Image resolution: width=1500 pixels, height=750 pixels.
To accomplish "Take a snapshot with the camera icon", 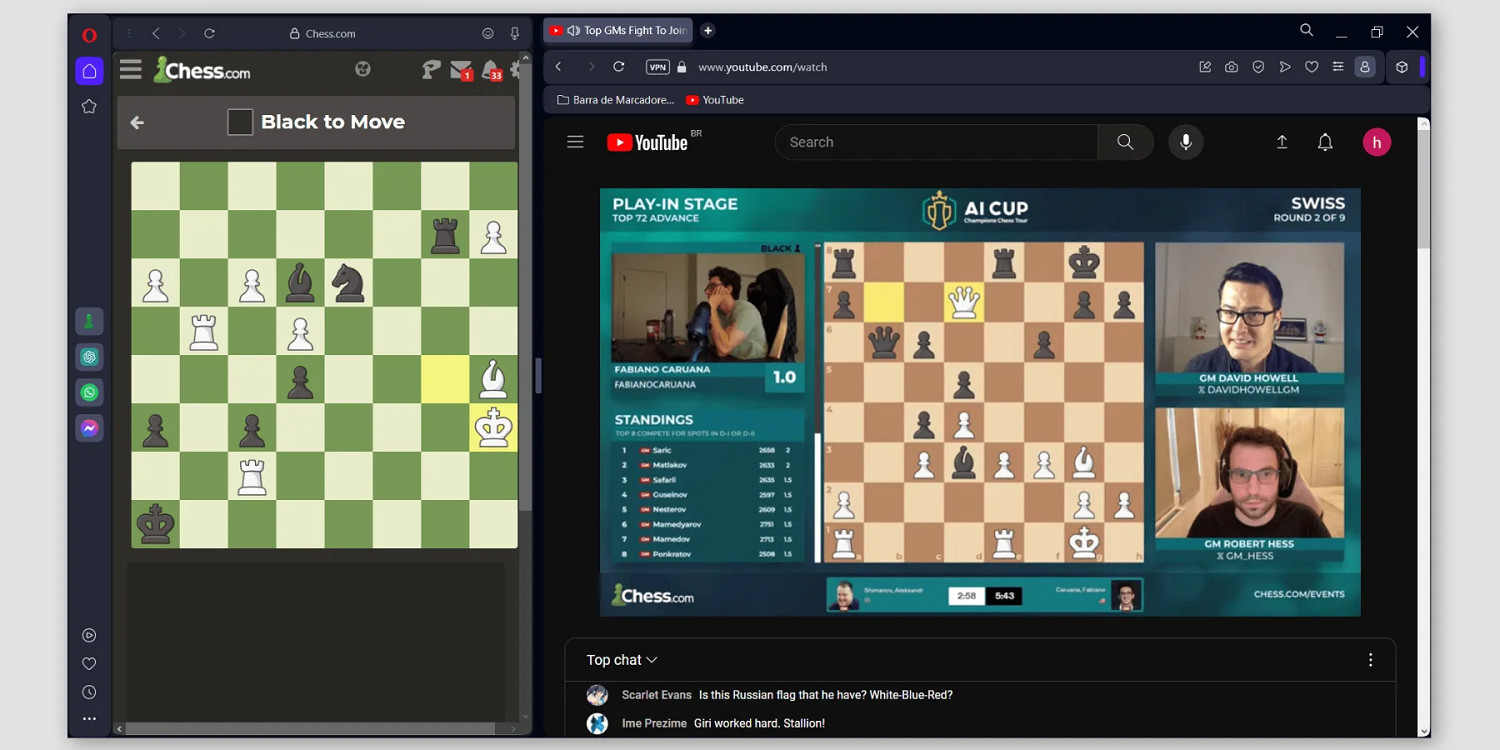I will [1231, 67].
